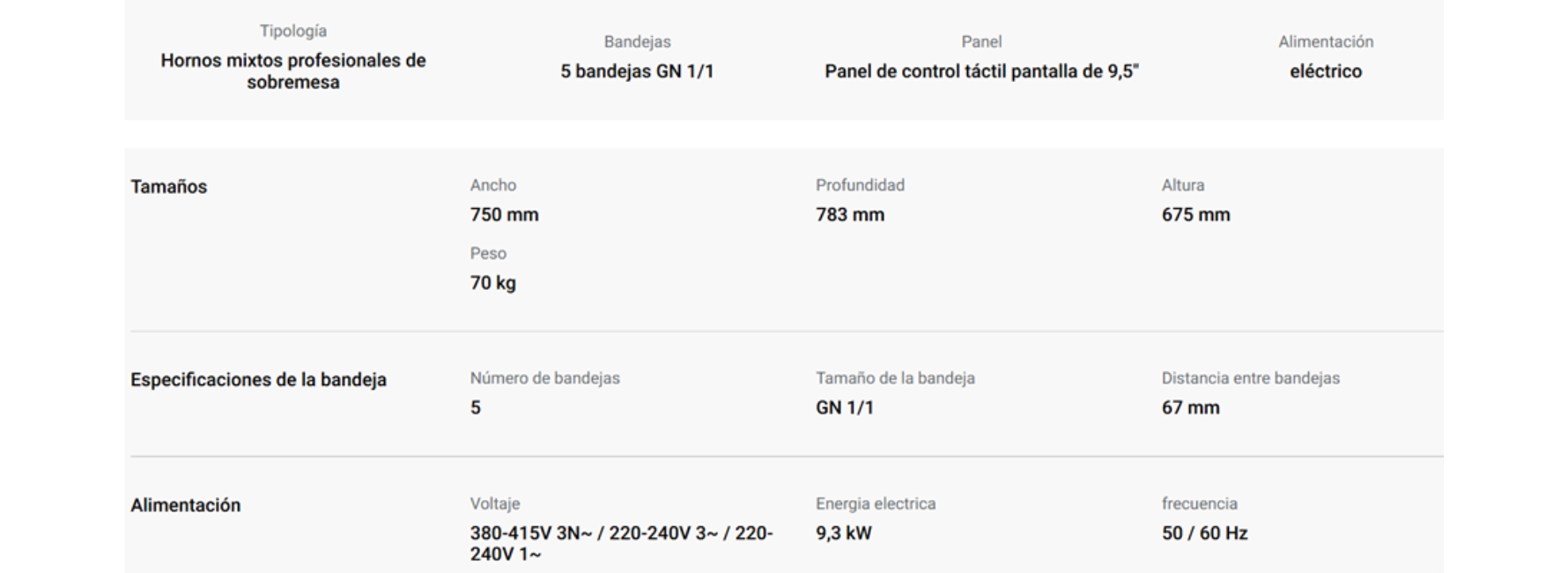Click the Alimentación section heading at bottom

tap(186, 505)
